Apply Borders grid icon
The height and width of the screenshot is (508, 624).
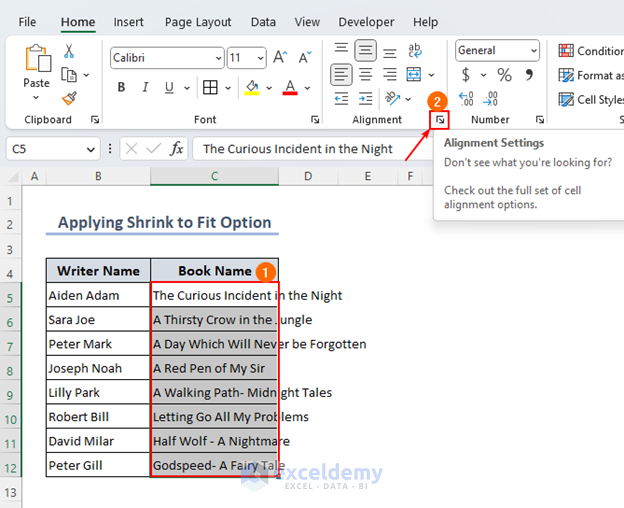coord(210,87)
